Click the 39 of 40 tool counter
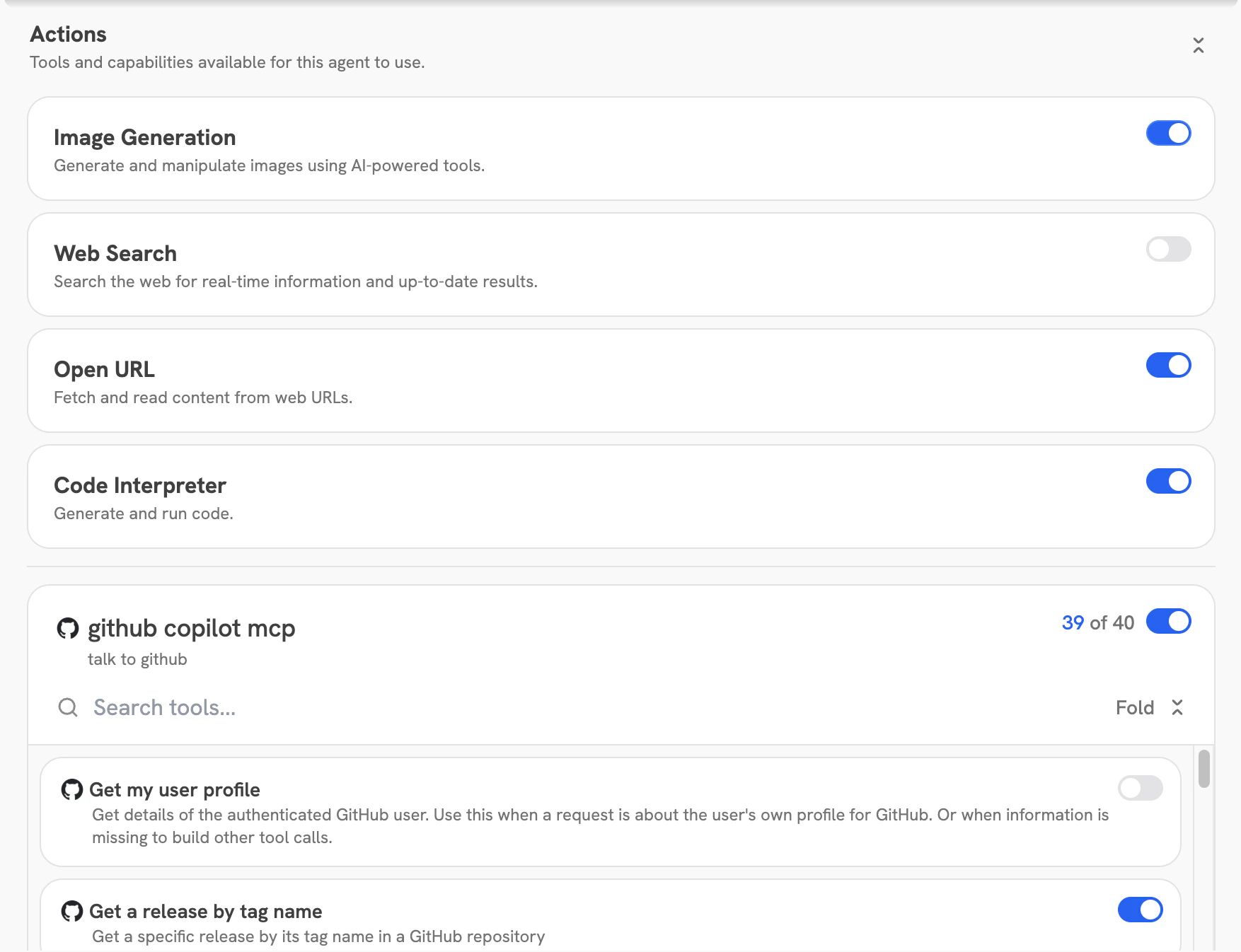 pyautogui.click(x=1097, y=623)
